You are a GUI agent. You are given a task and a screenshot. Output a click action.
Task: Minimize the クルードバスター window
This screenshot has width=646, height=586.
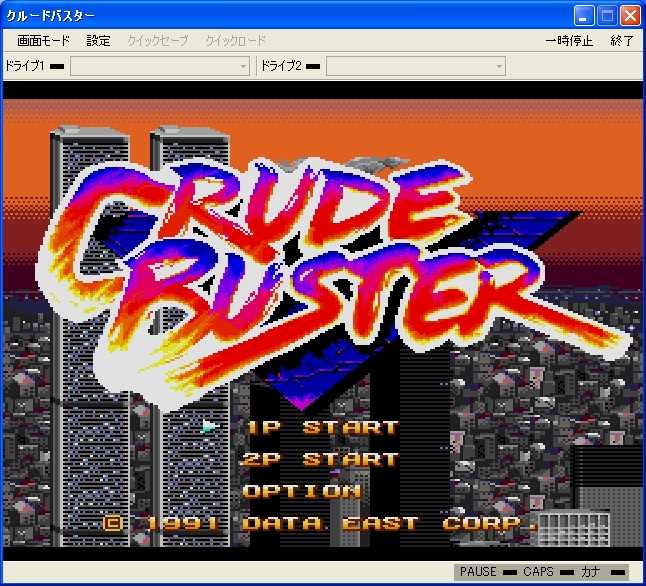(x=584, y=16)
